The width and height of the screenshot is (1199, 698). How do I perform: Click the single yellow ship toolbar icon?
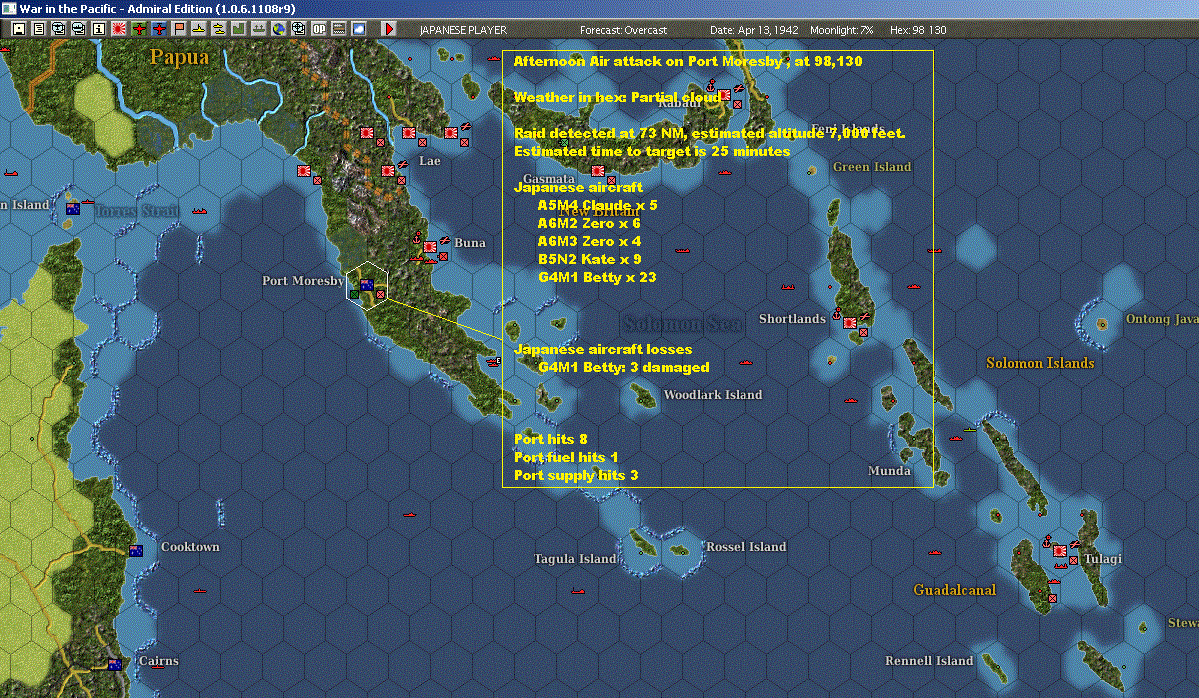click(x=199, y=29)
